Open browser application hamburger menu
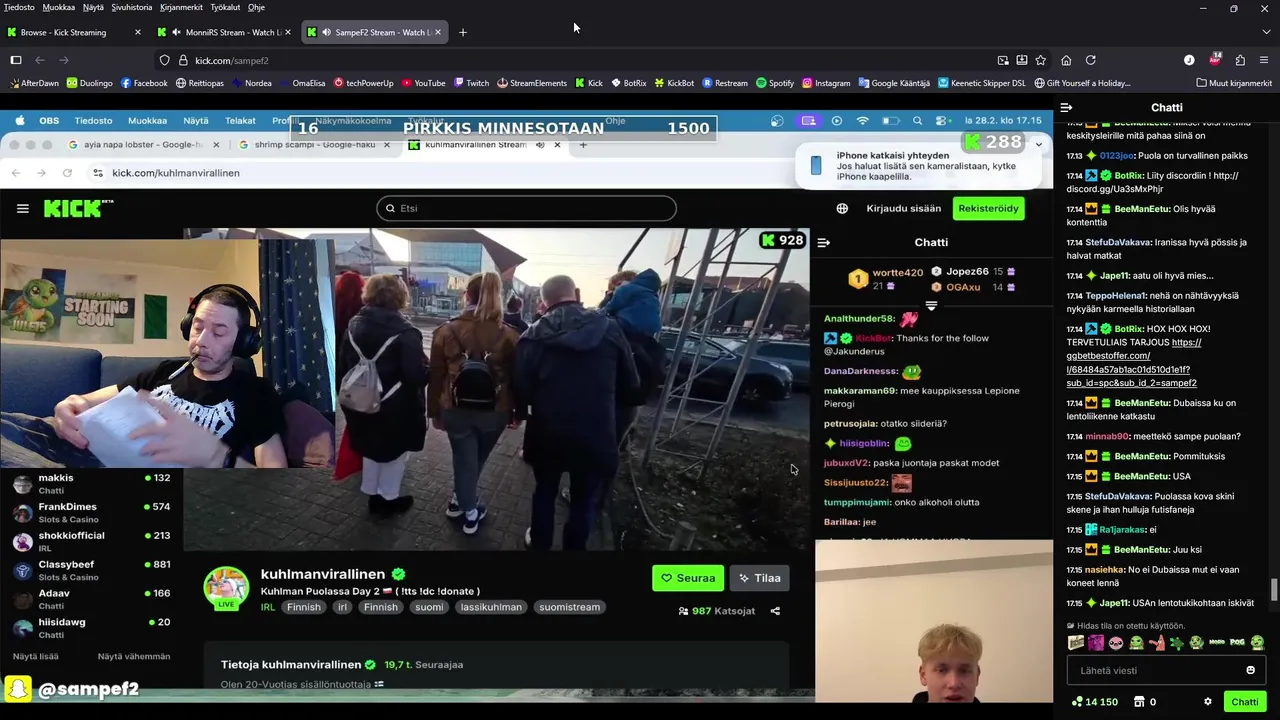The height and width of the screenshot is (720, 1280). (1264, 60)
